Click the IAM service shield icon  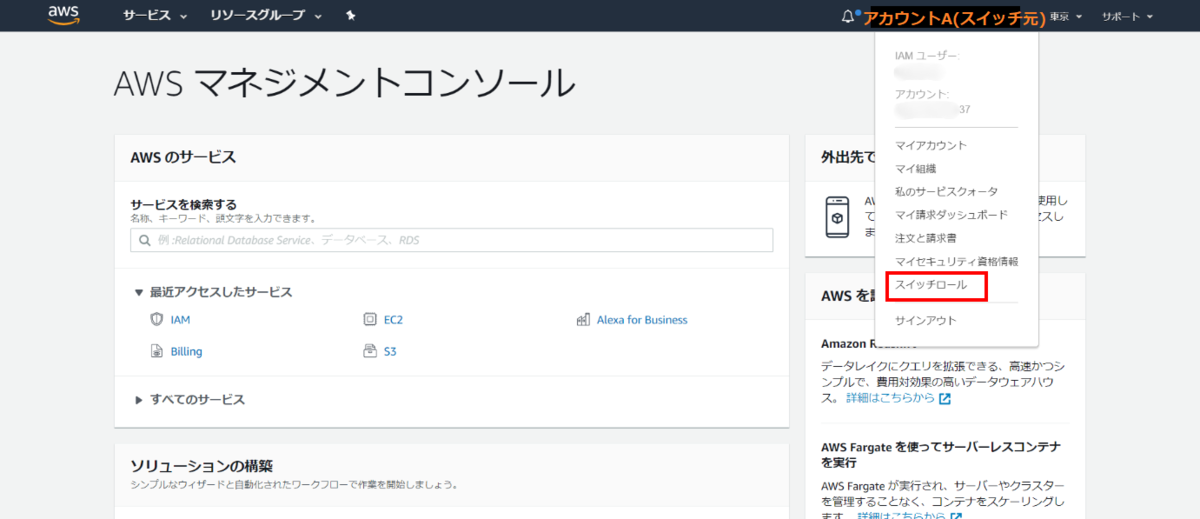click(x=156, y=320)
